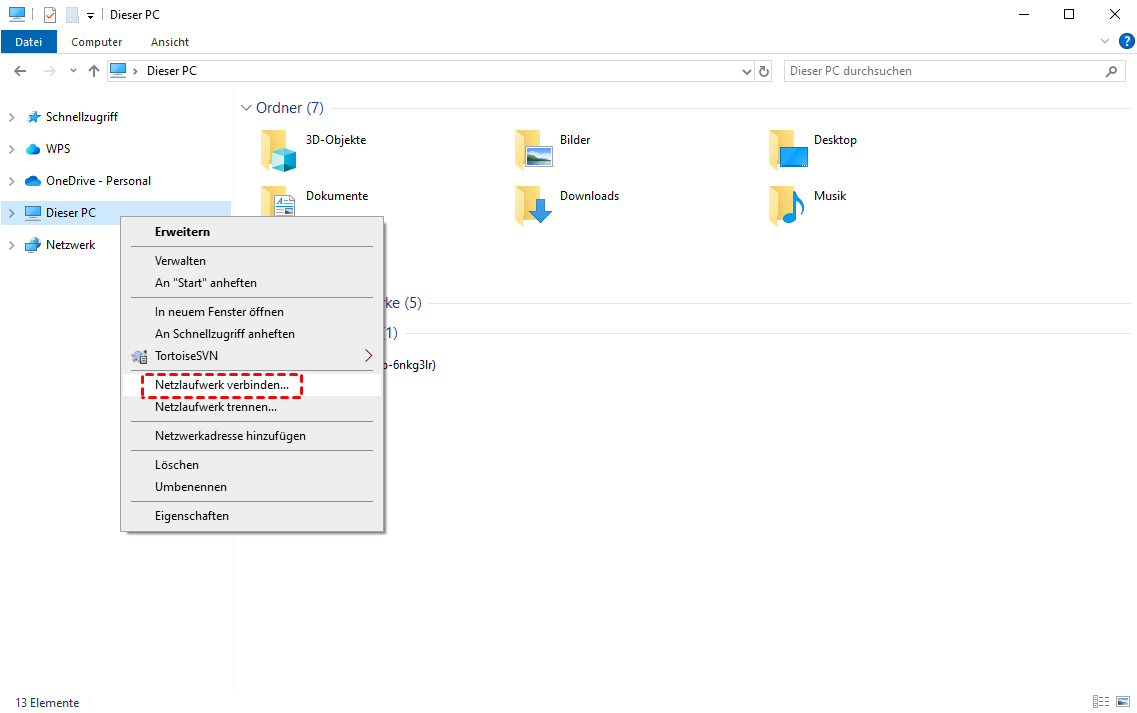Click the title bar PC system icon
The image size is (1137, 713).
click(17, 14)
